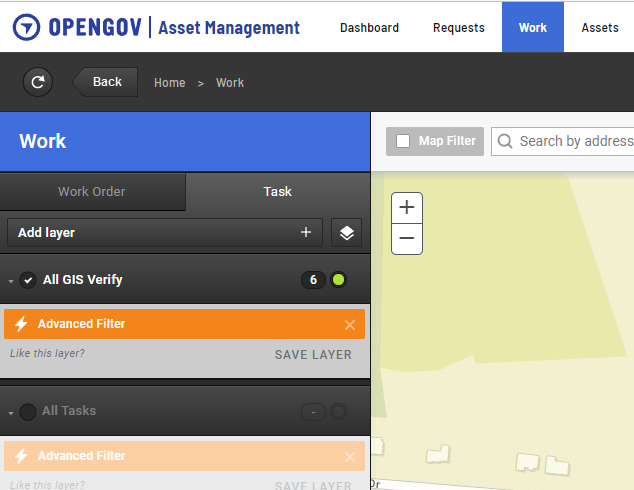Click the refresh circular arrow button
Viewport: 634px width, 490px height.
[x=38, y=82]
